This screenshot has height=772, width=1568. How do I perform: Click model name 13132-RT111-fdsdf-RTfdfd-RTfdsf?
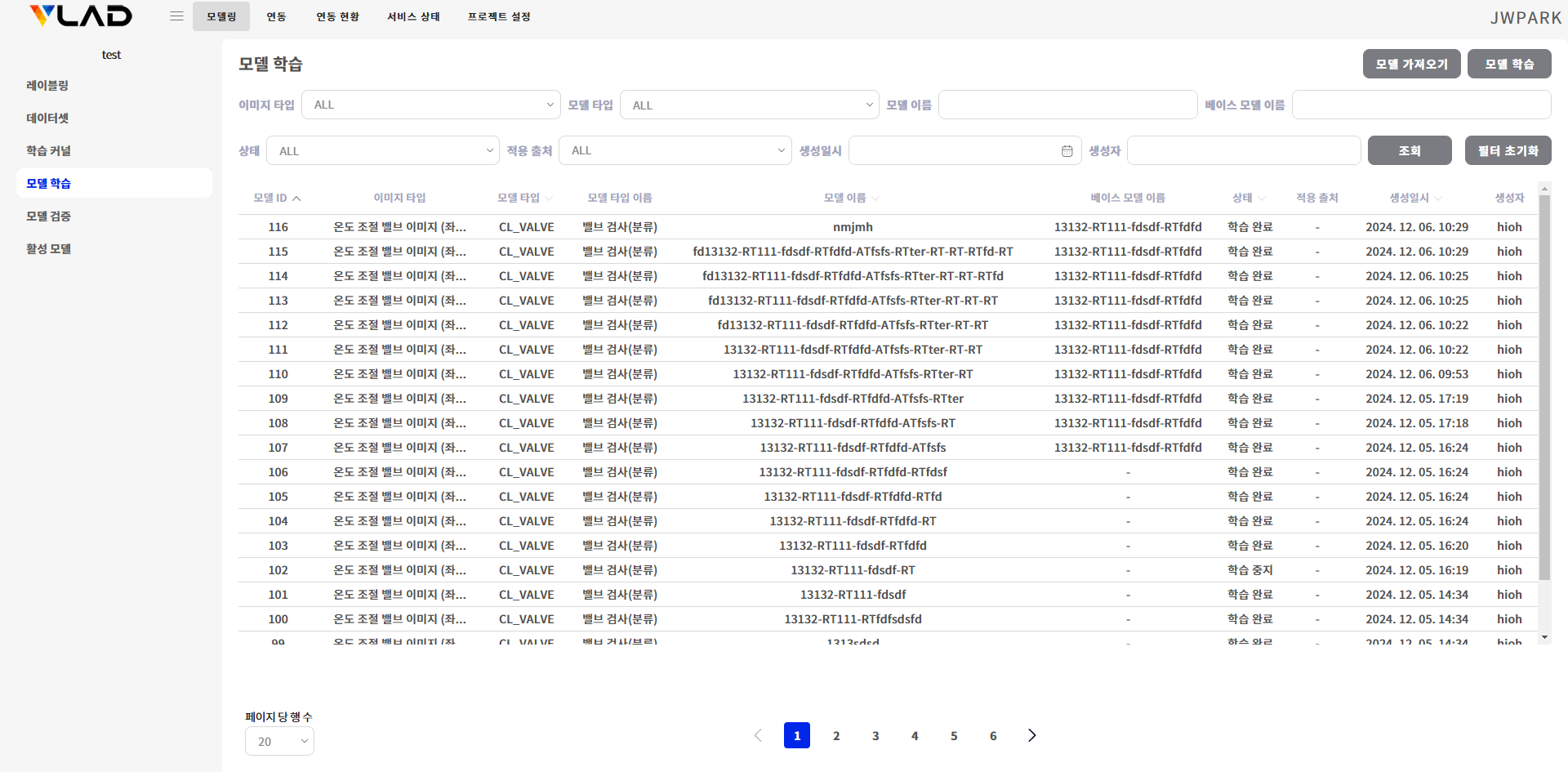(853, 472)
